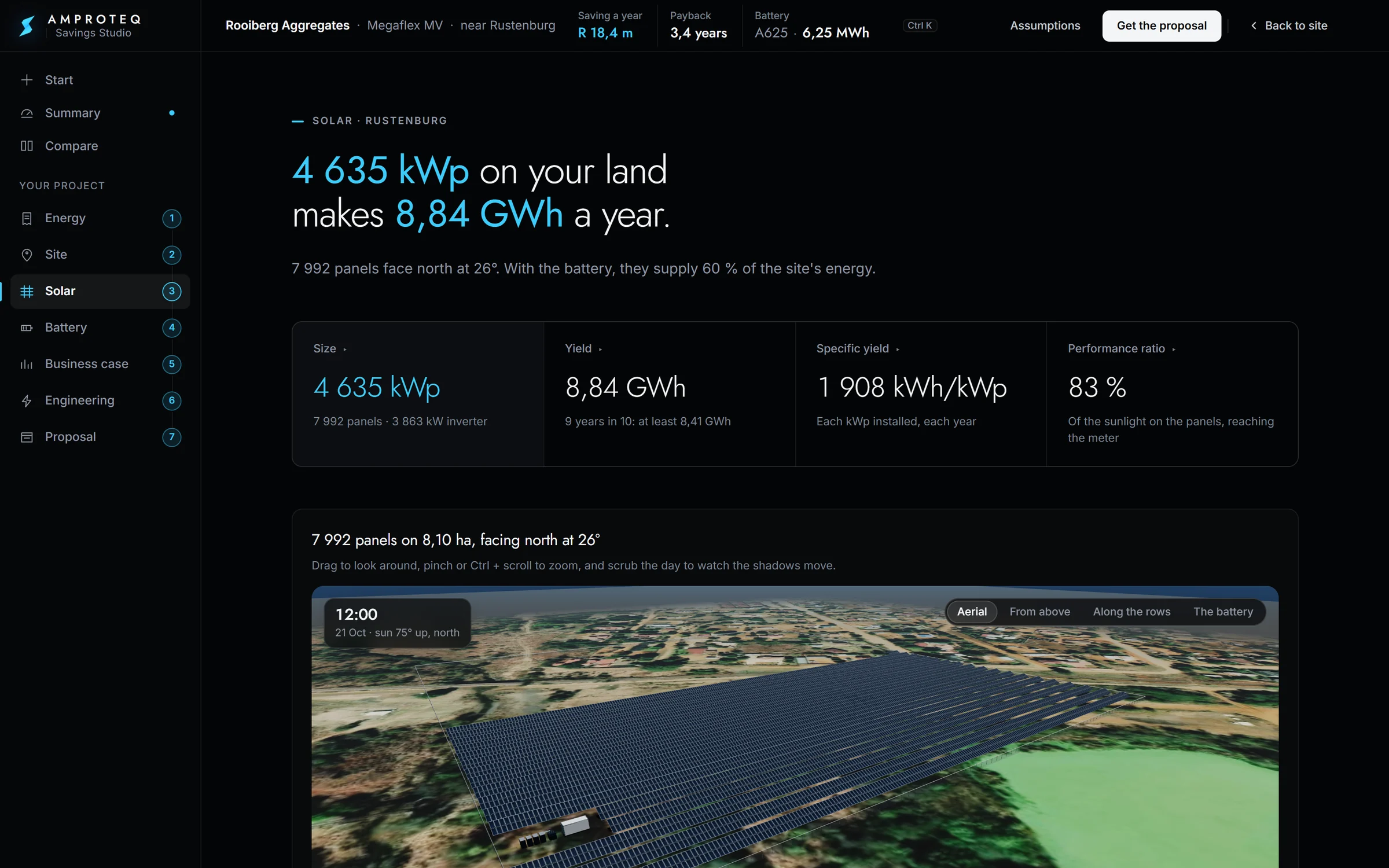This screenshot has height=868, width=1389.
Task: Click the step 1 badge for Energy
Action: pyautogui.click(x=171, y=218)
